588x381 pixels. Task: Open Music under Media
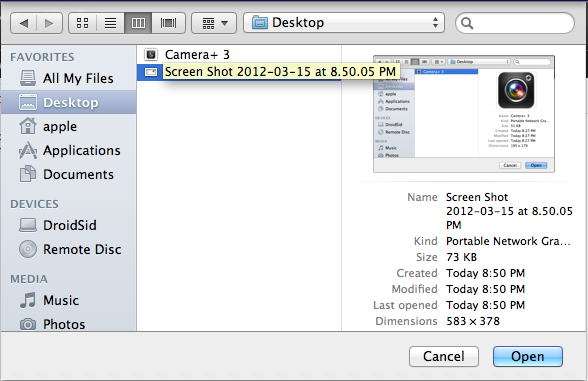pos(69,300)
